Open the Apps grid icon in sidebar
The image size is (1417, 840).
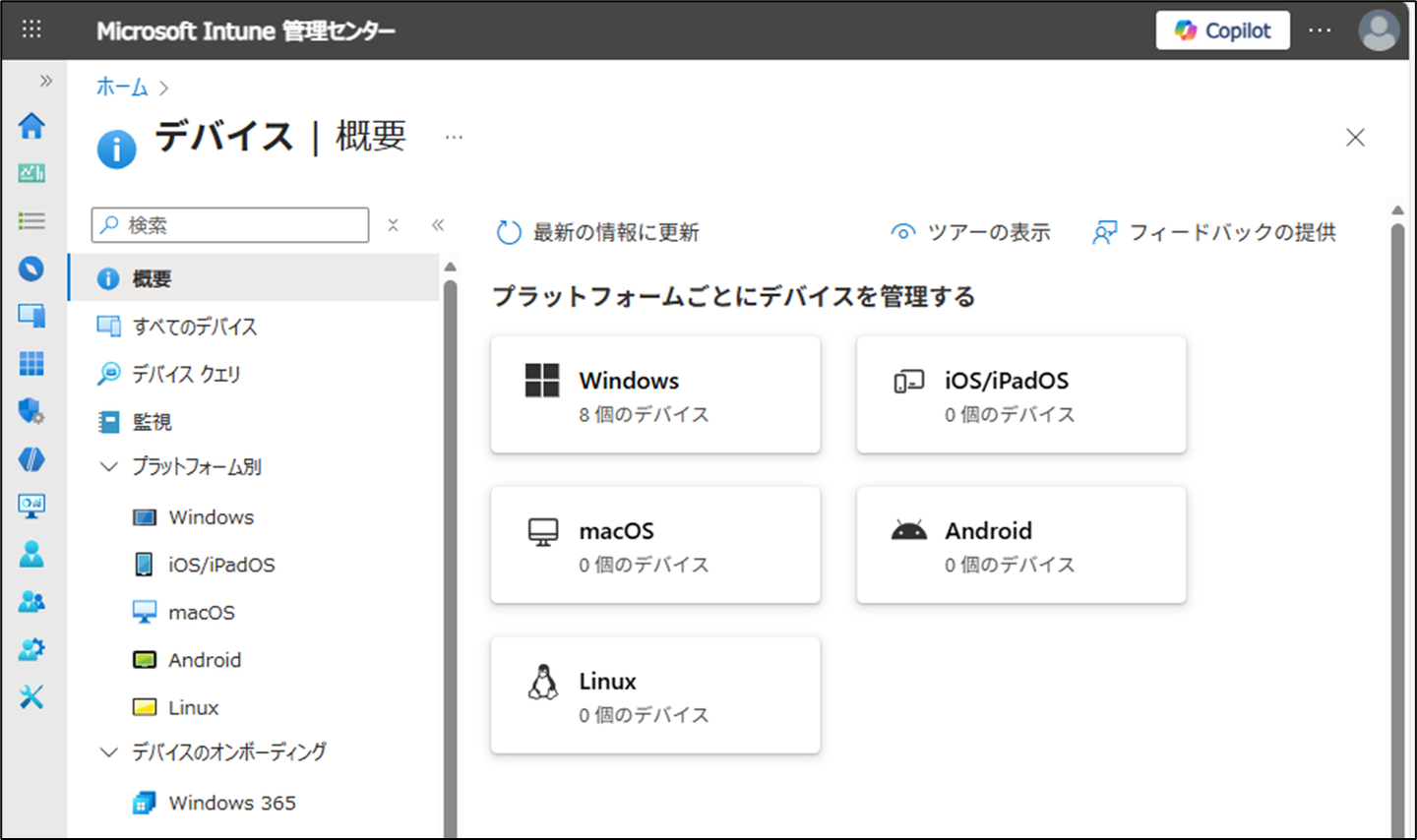coord(31,363)
